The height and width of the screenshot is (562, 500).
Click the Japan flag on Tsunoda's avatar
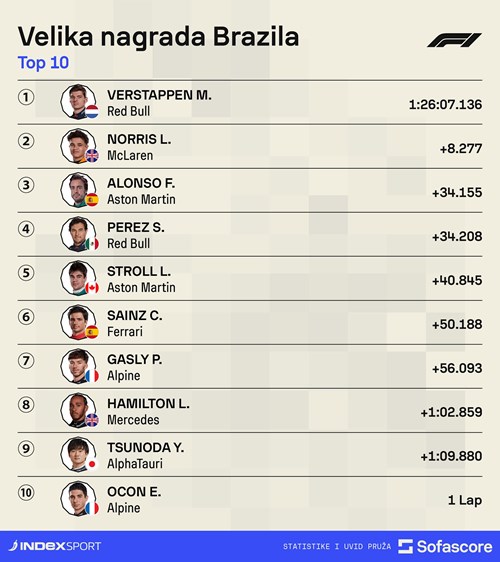(92, 464)
